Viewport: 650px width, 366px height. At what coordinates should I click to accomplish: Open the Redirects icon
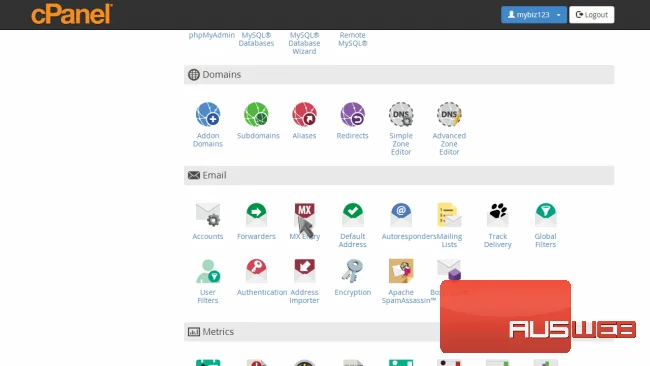[352, 114]
